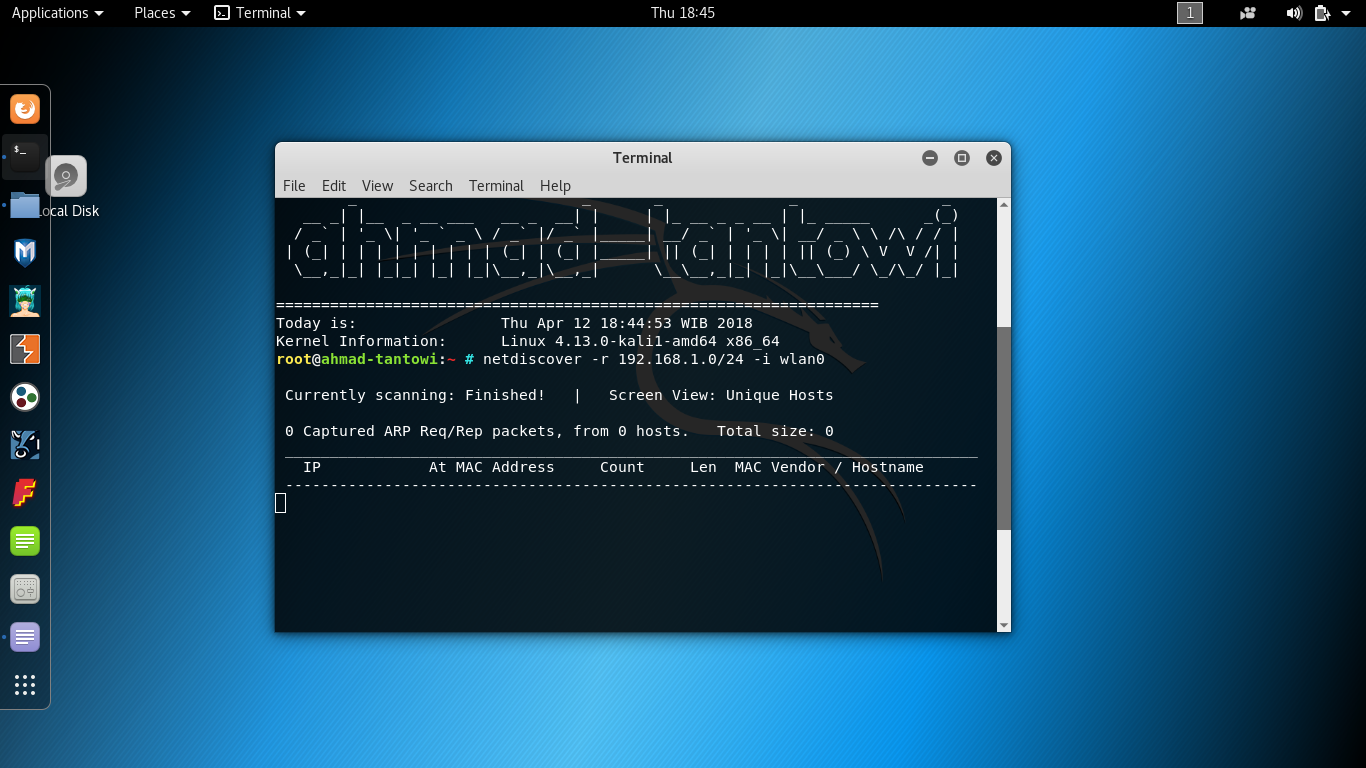Image resolution: width=1366 pixels, height=768 pixels.
Task: Launch BeEF framework dock icon
Action: point(25,445)
